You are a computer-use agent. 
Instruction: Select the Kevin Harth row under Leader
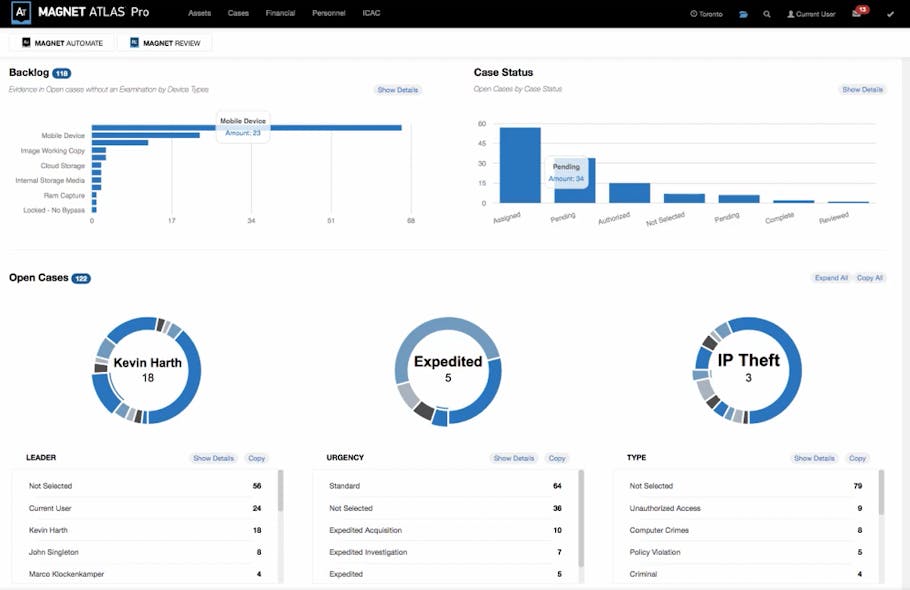140,530
